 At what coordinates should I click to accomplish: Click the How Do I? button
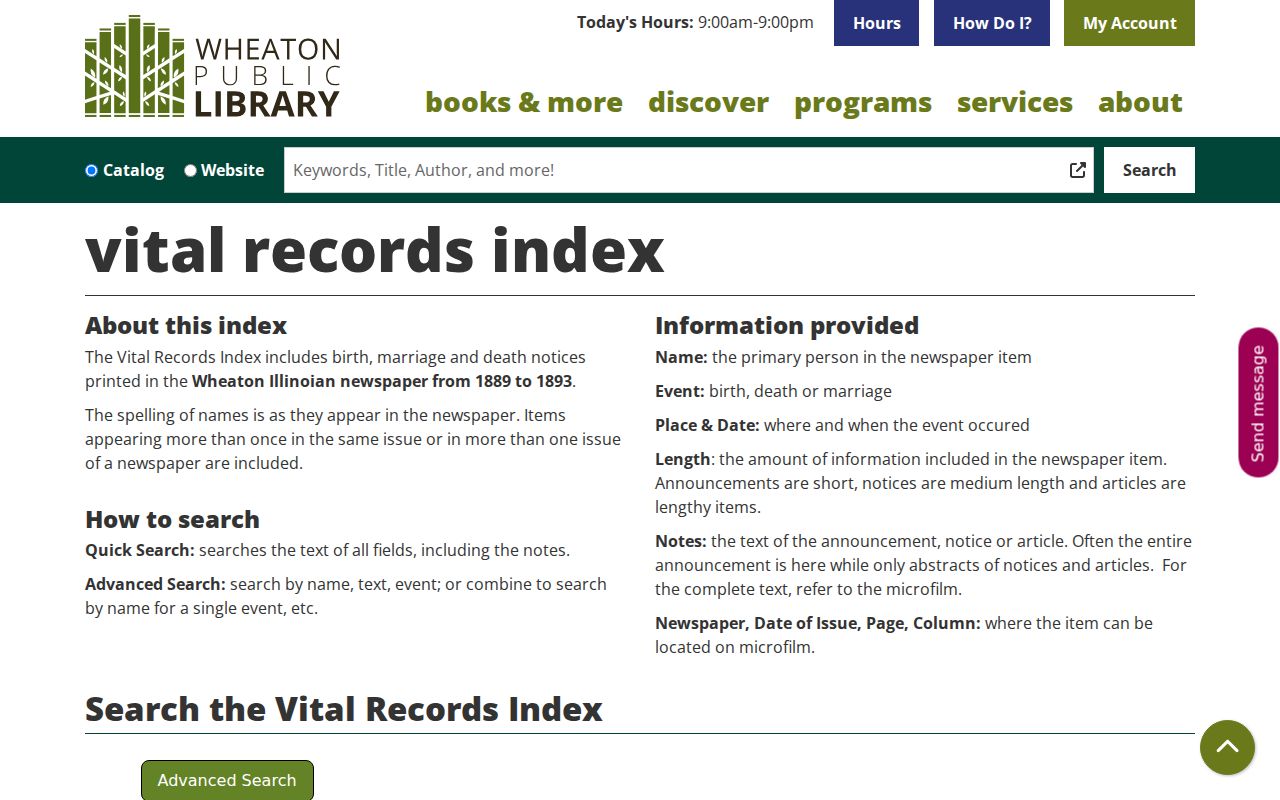(x=992, y=23)
